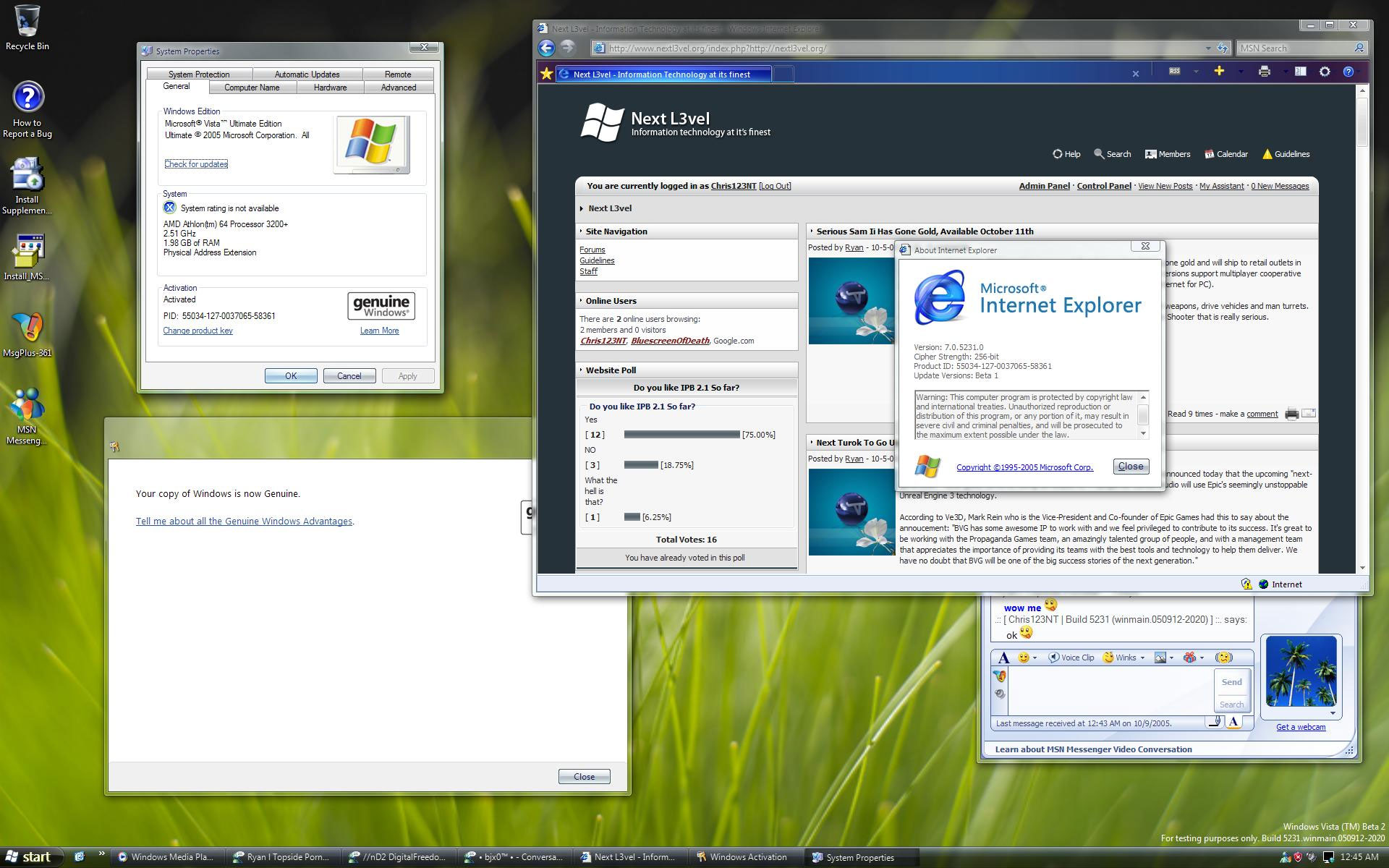Open the Hardware tab in System Properties
Screen dimensions: 1389x868
pyautogui.click(x=330, y=88)
